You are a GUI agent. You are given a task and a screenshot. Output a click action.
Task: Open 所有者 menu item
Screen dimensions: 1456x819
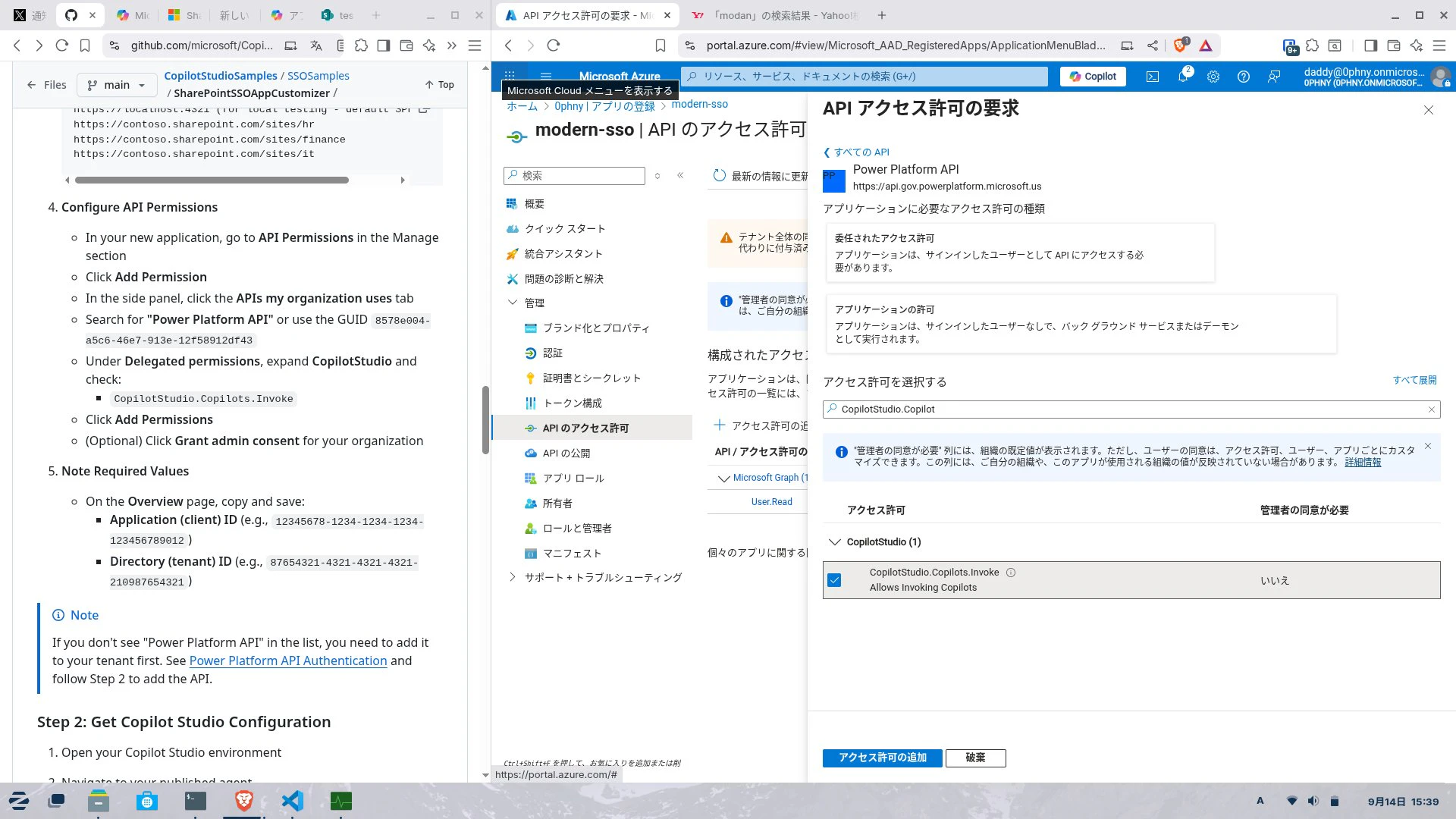[557, 504]
